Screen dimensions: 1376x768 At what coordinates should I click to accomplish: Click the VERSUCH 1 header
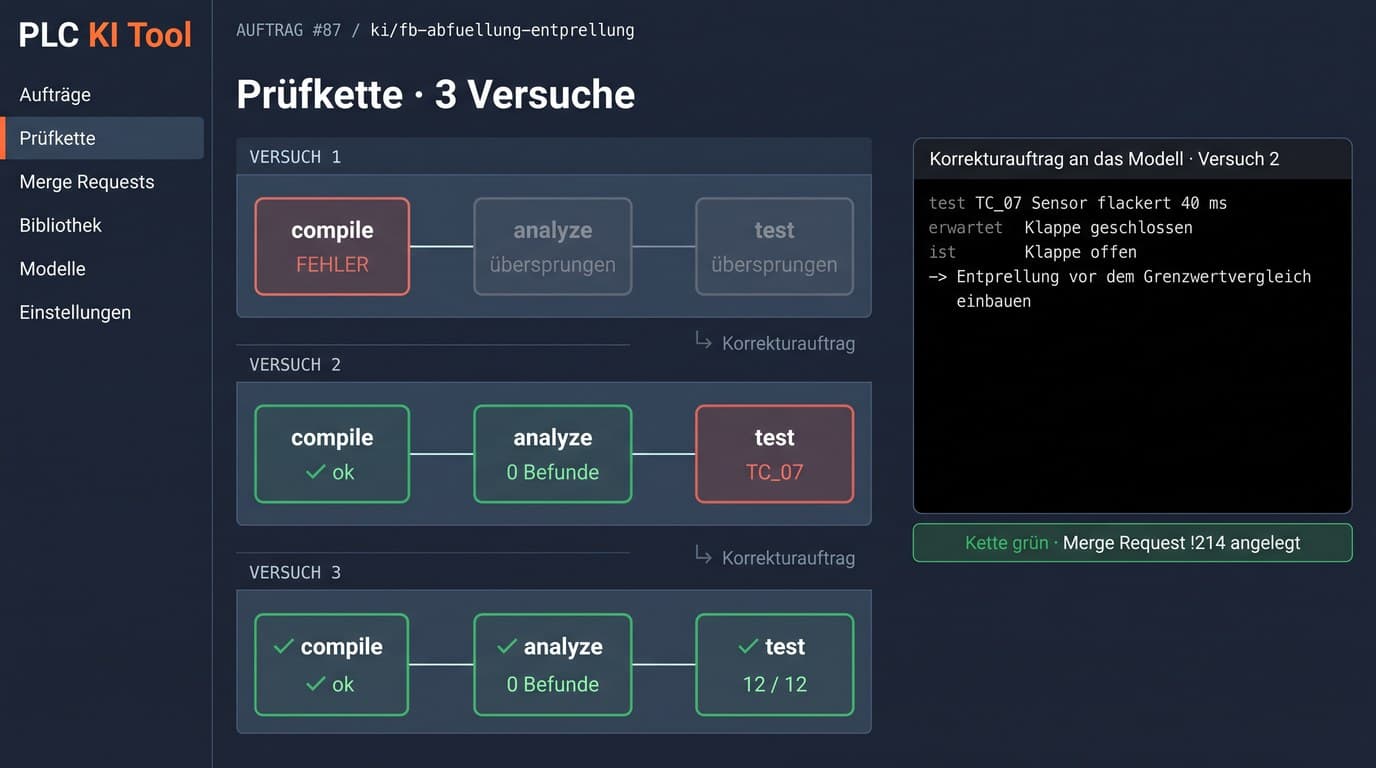tap(554, 157)
